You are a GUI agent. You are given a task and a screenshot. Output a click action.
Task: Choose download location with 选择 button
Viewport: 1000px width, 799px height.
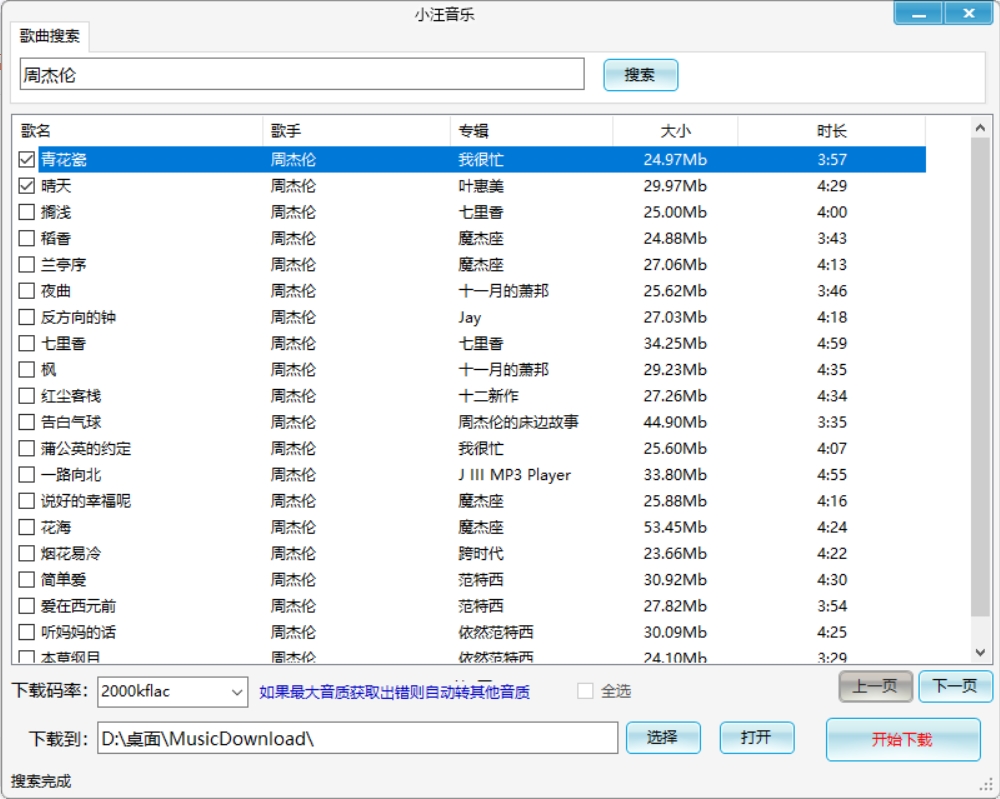[664, 738]
